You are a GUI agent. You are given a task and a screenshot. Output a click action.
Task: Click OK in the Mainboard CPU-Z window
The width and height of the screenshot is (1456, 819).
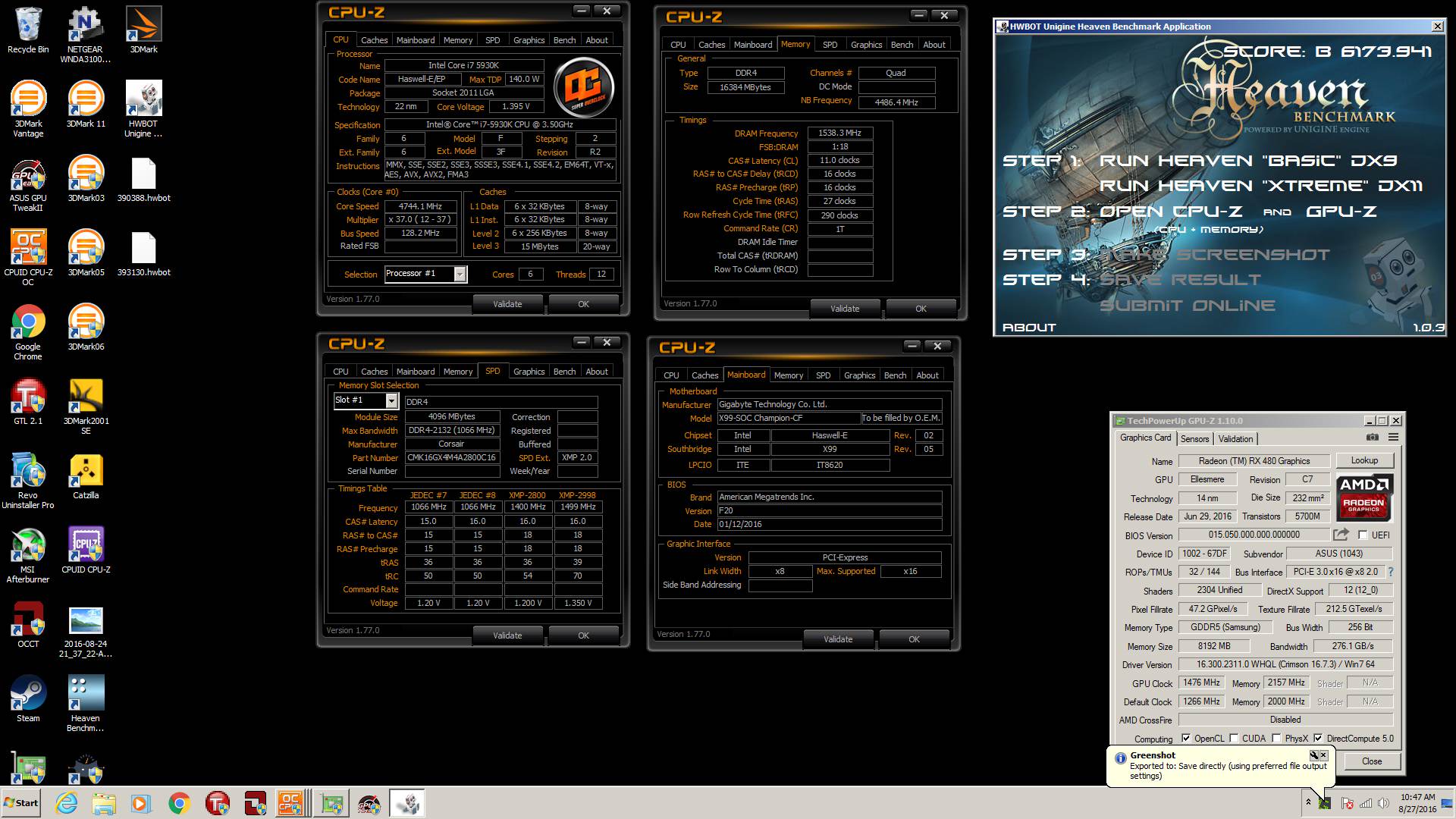914,639
